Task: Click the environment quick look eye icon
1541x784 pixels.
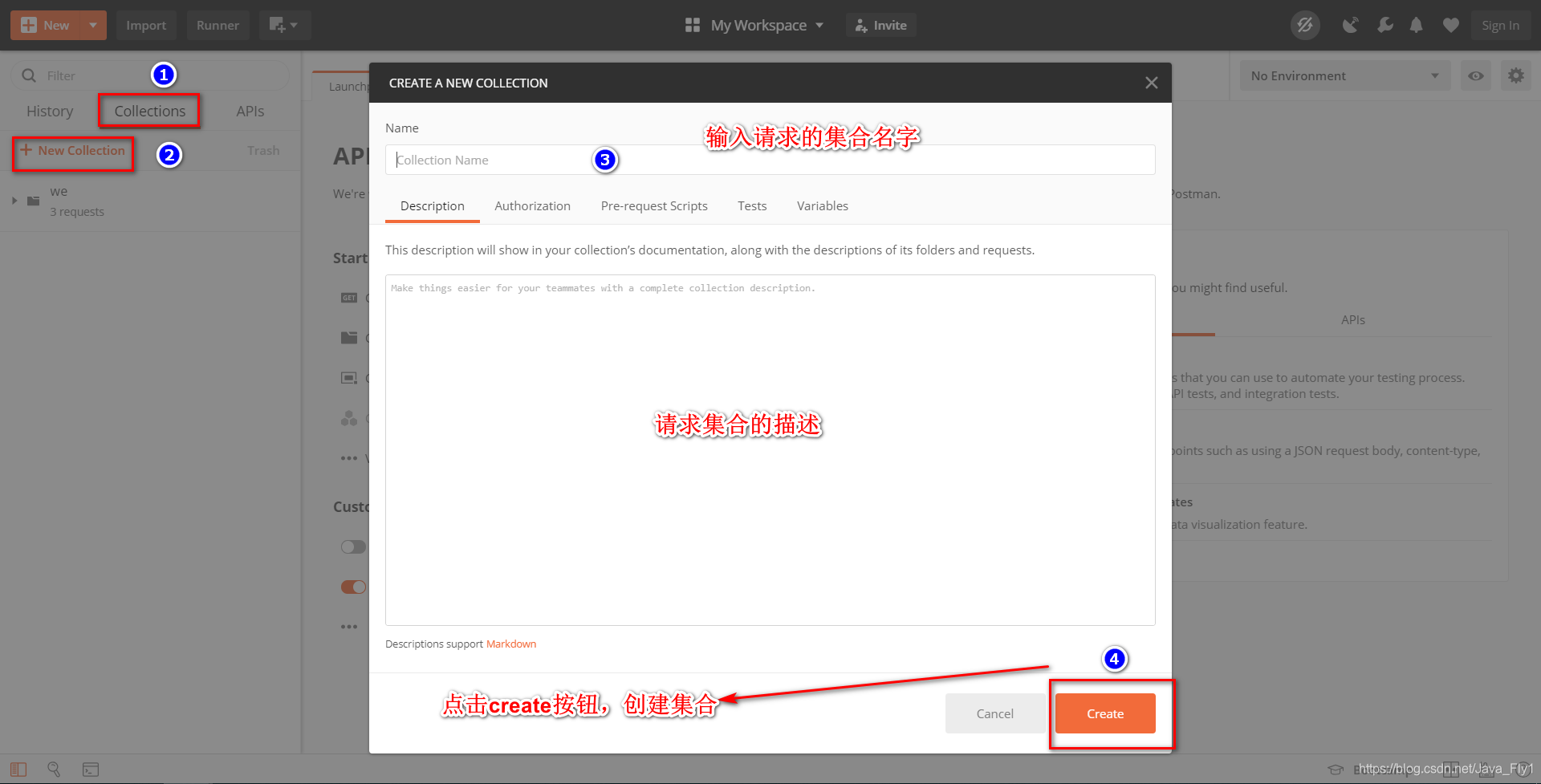Action: [1475, 75]
